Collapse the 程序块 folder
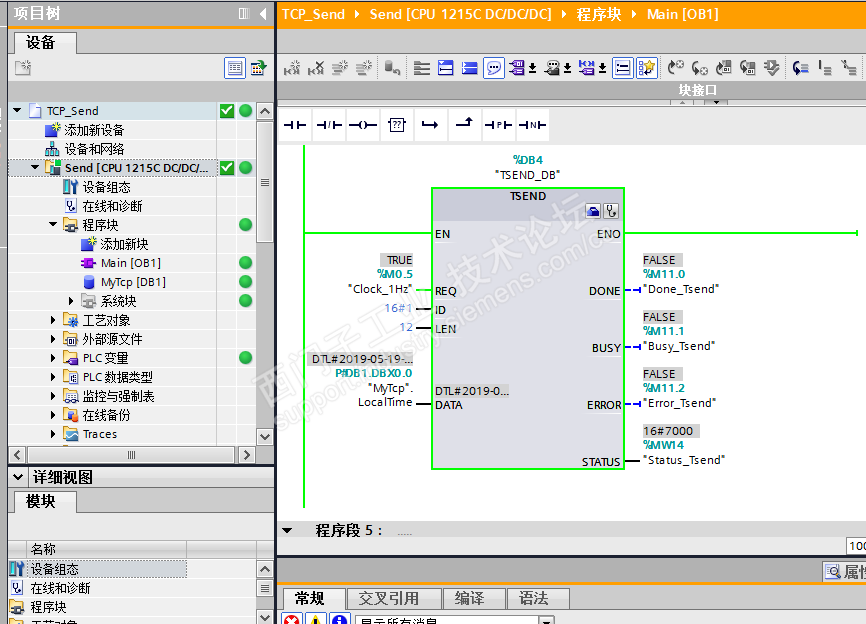This screenshot has height=624, width=866. tap(54, 225)
